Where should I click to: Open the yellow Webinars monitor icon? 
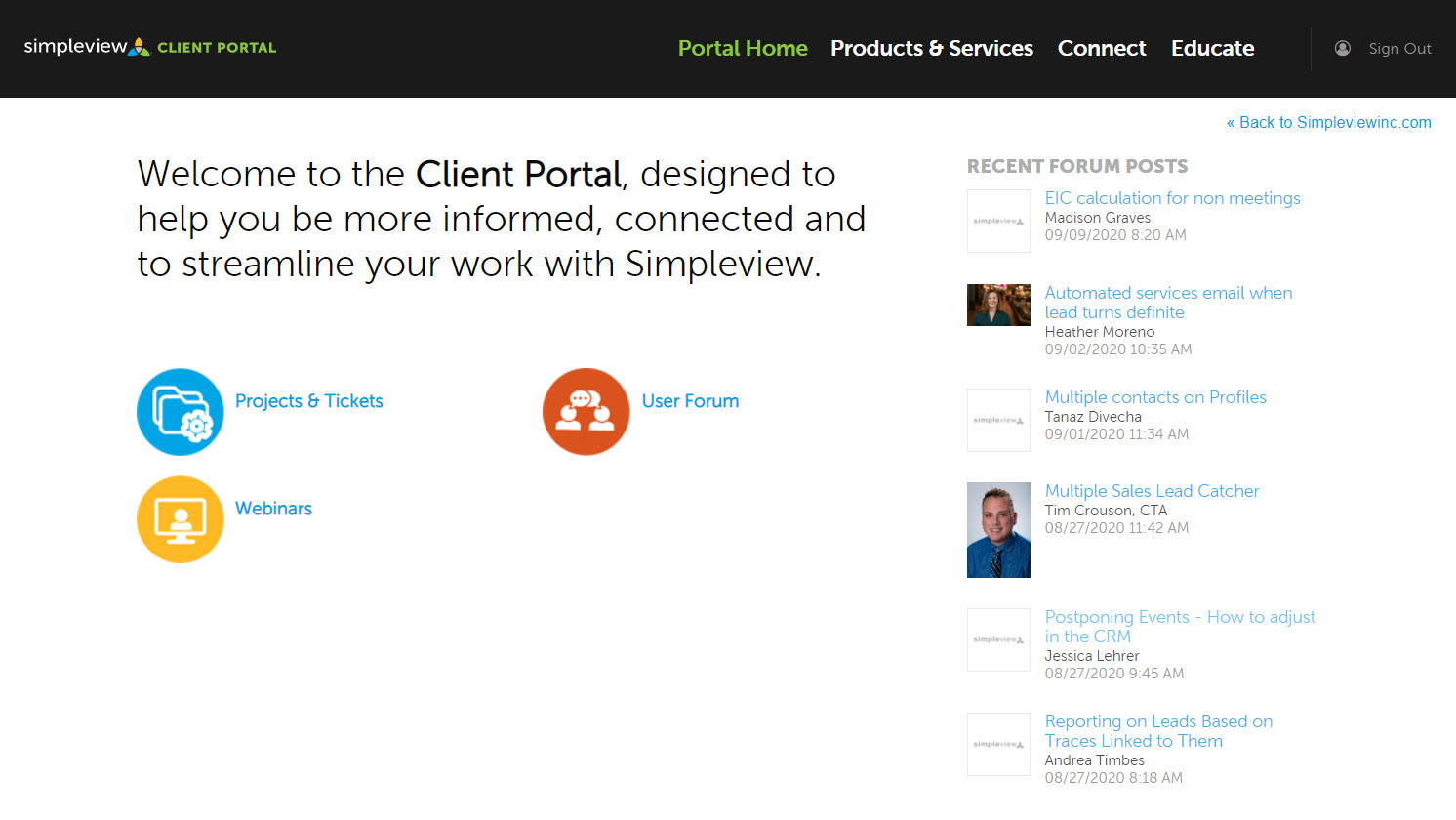click(181, 519)
